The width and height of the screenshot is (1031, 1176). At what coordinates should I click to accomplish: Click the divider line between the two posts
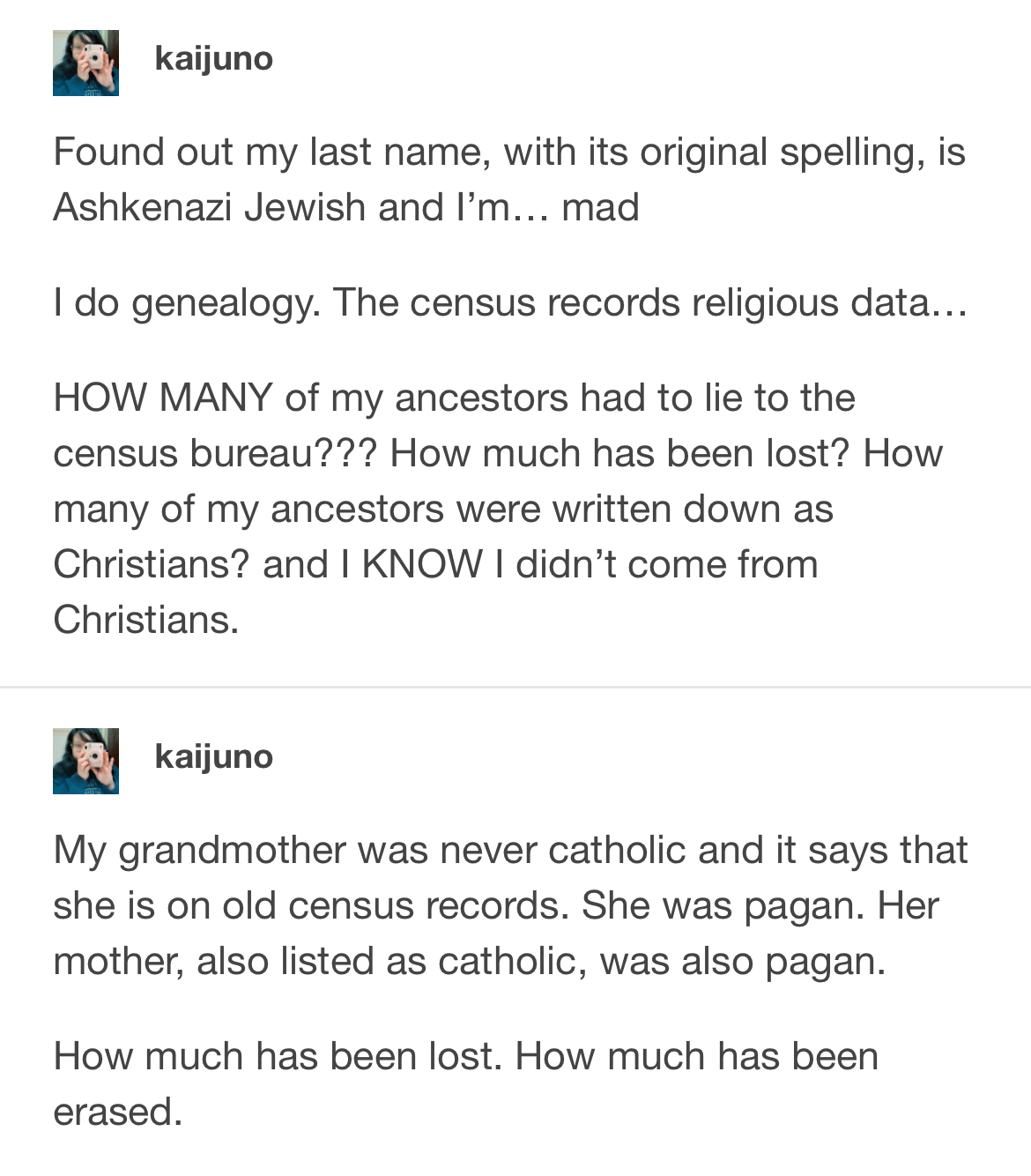(515, 687)
